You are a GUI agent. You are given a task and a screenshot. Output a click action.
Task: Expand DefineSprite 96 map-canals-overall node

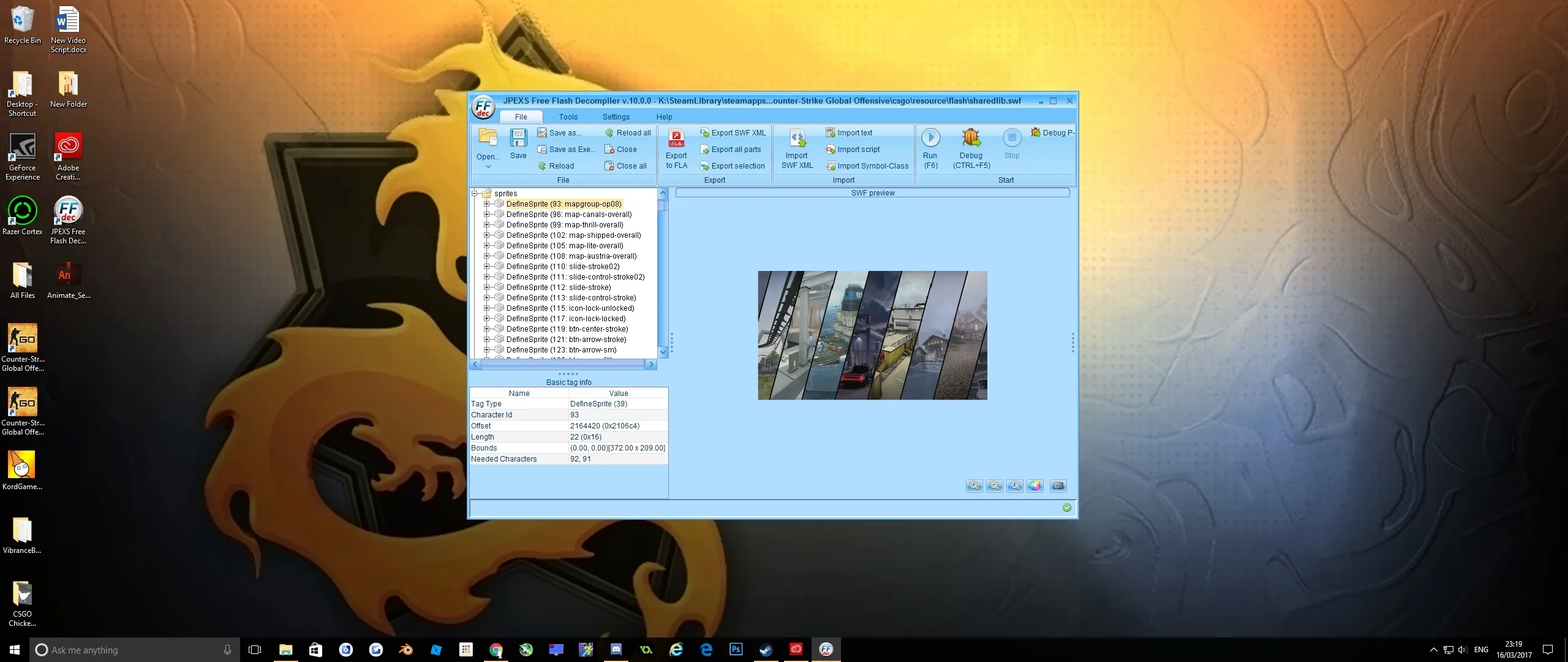click(486, 215)
